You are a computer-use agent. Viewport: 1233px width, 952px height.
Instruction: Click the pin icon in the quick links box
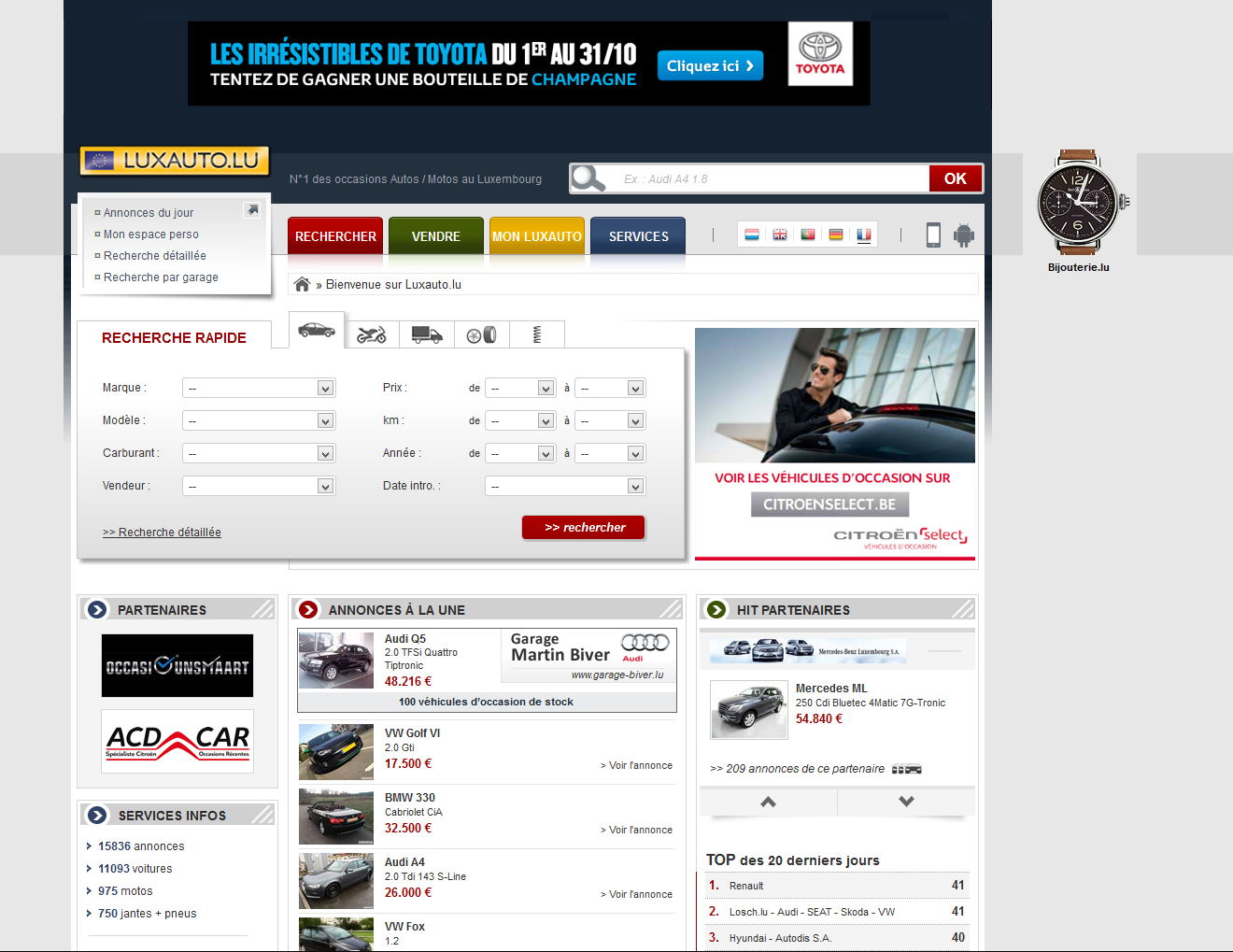coord(251,210)
